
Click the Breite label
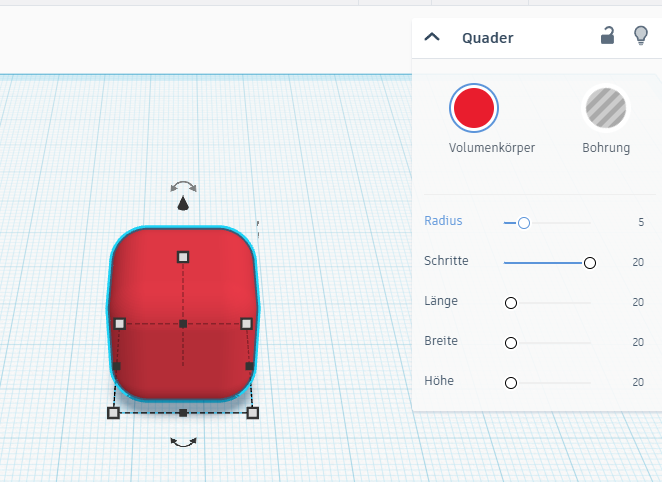(x=441, y=341)
